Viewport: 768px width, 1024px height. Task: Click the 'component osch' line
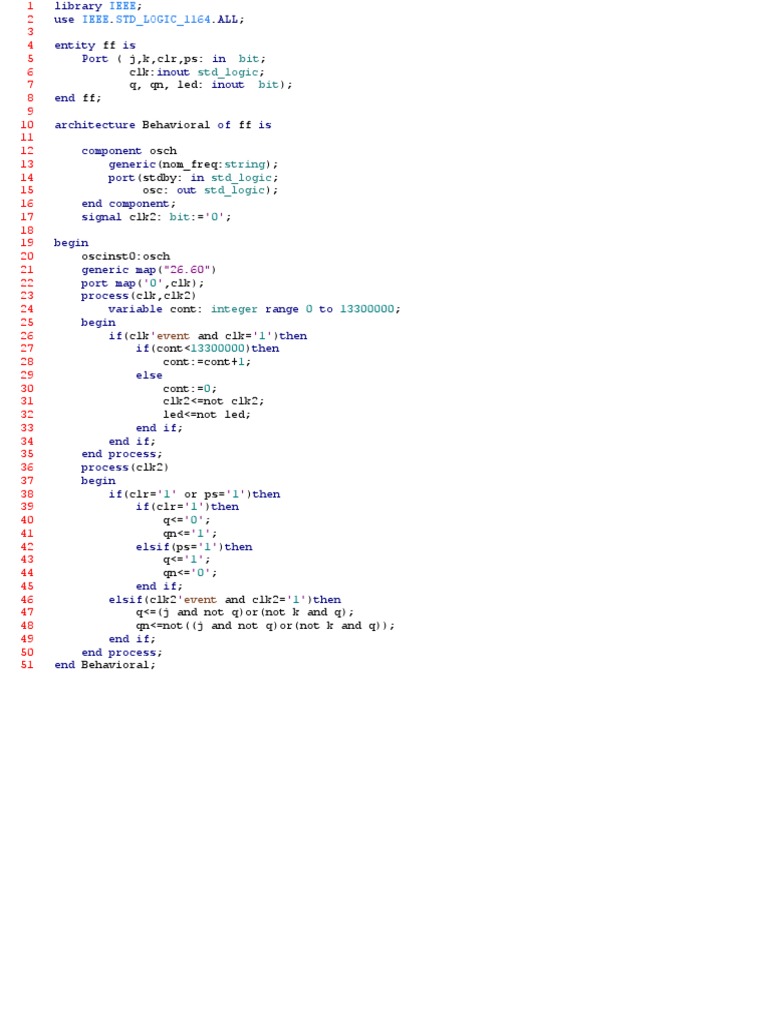click(x=129, y=151)
